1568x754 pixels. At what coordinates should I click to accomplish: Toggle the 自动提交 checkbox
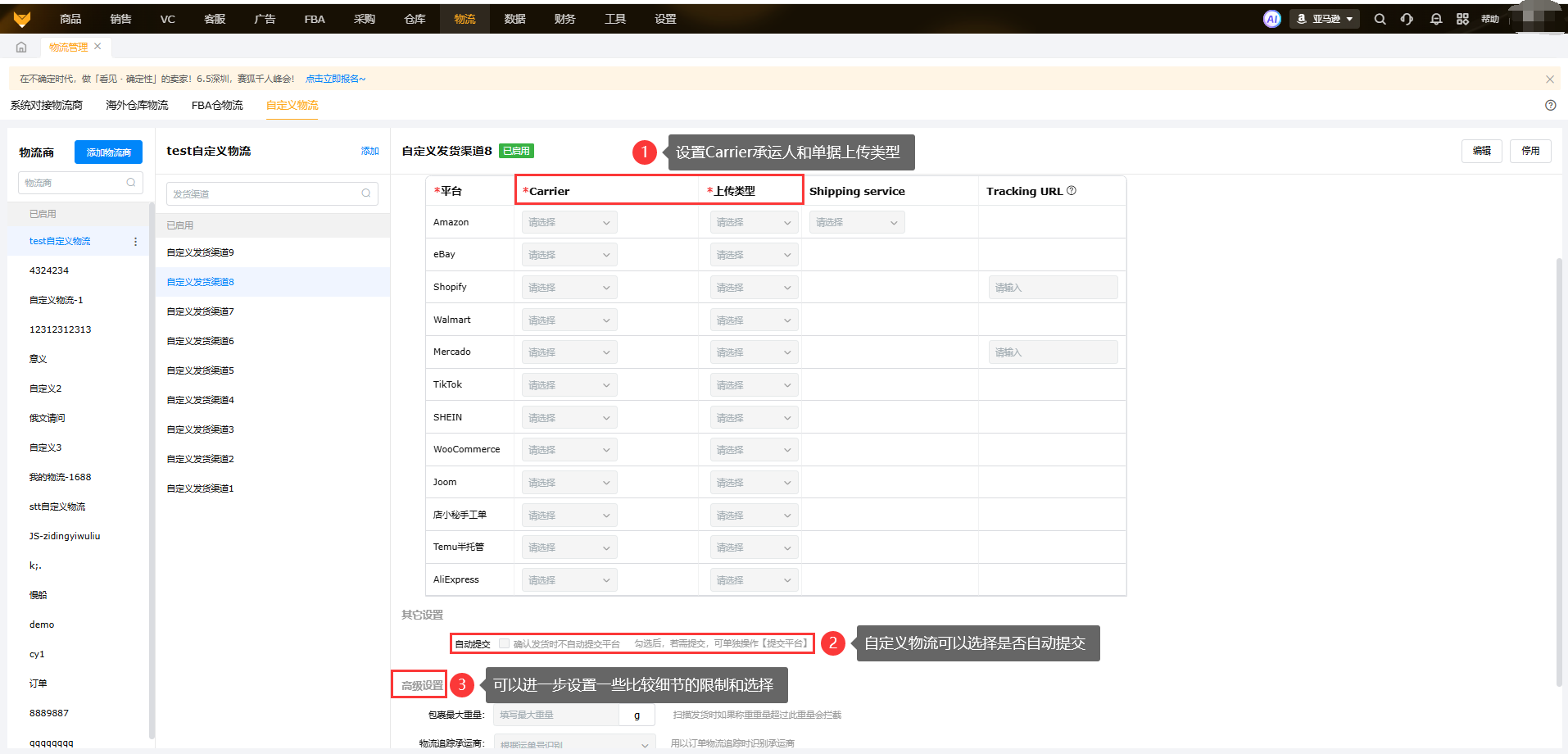[504, 643]
